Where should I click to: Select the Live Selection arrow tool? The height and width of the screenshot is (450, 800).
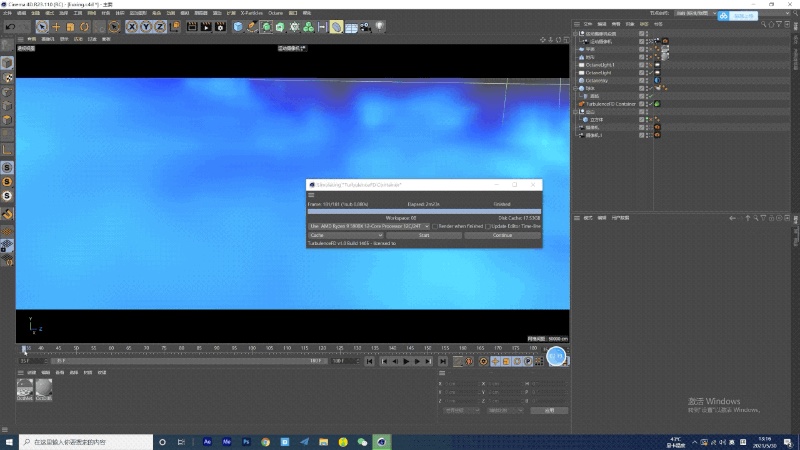pyautogui.click(x=42, y=27)
